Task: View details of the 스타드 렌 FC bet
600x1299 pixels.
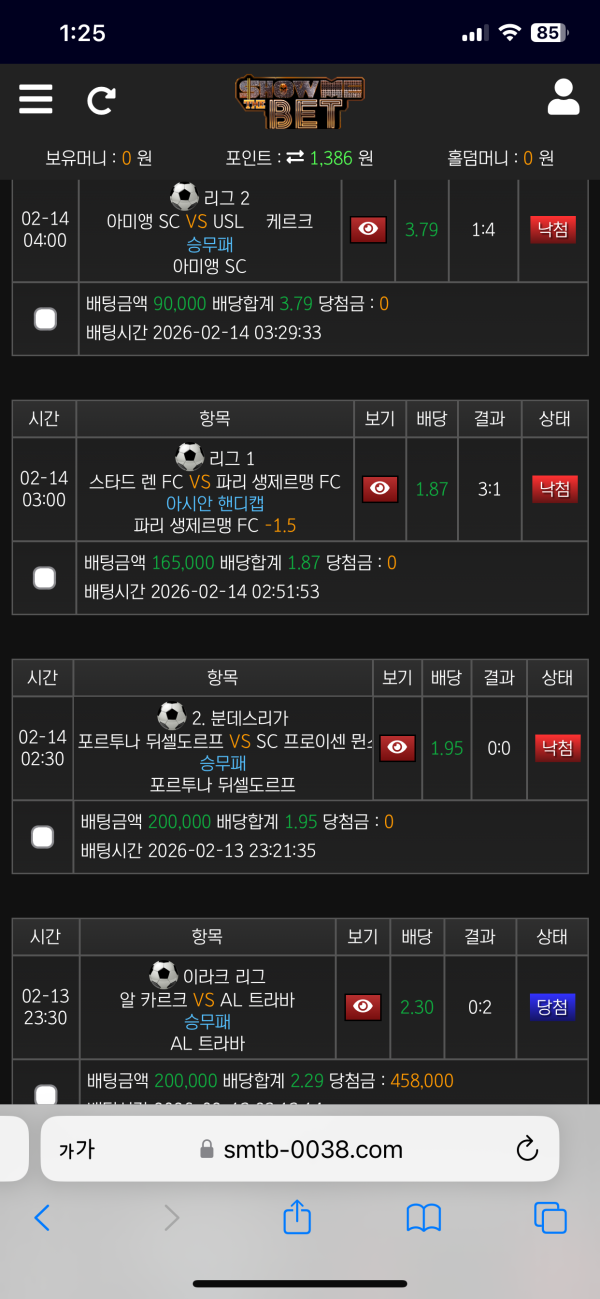Action: click(380, 489)
